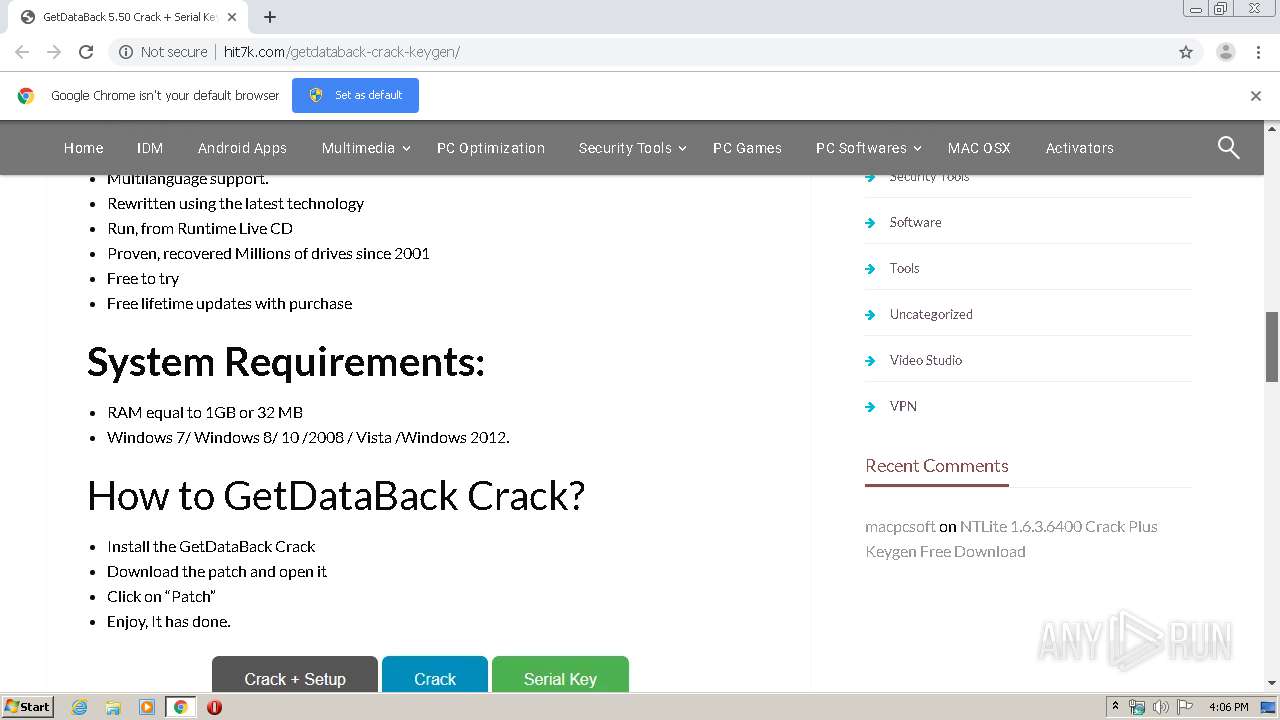This screenshot has width=1280, height=720.
Task: Open Android Apps menu item
Action: pos(242,148)
